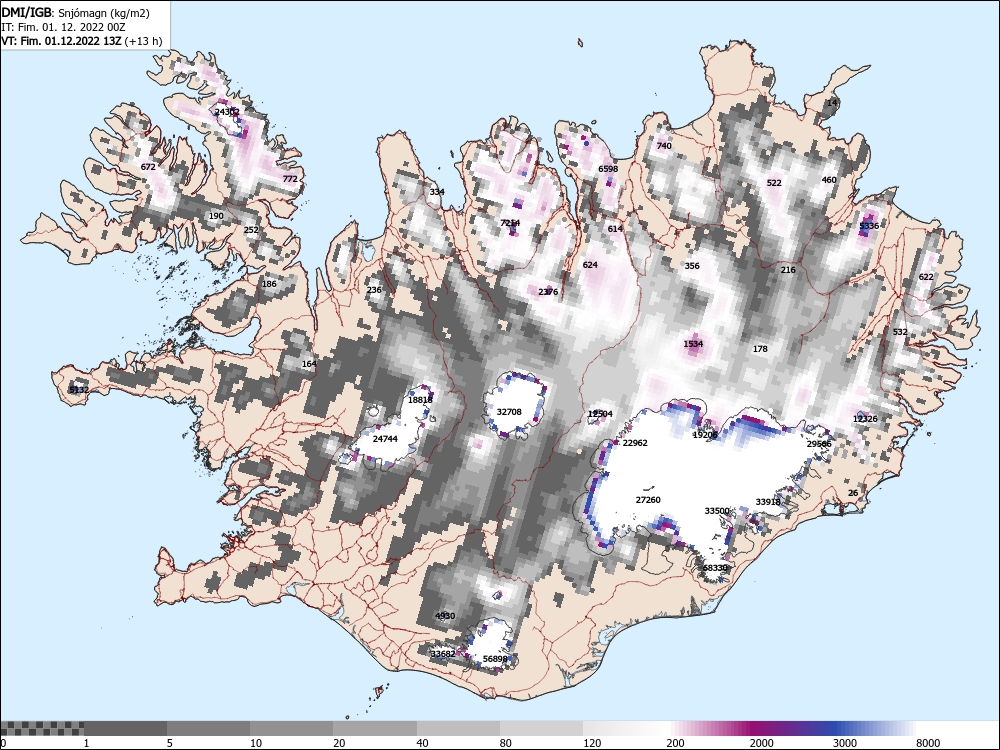The width and height of the screenshot is (1000, 750).
Task: Select the 216 value label
Action: 788,269
